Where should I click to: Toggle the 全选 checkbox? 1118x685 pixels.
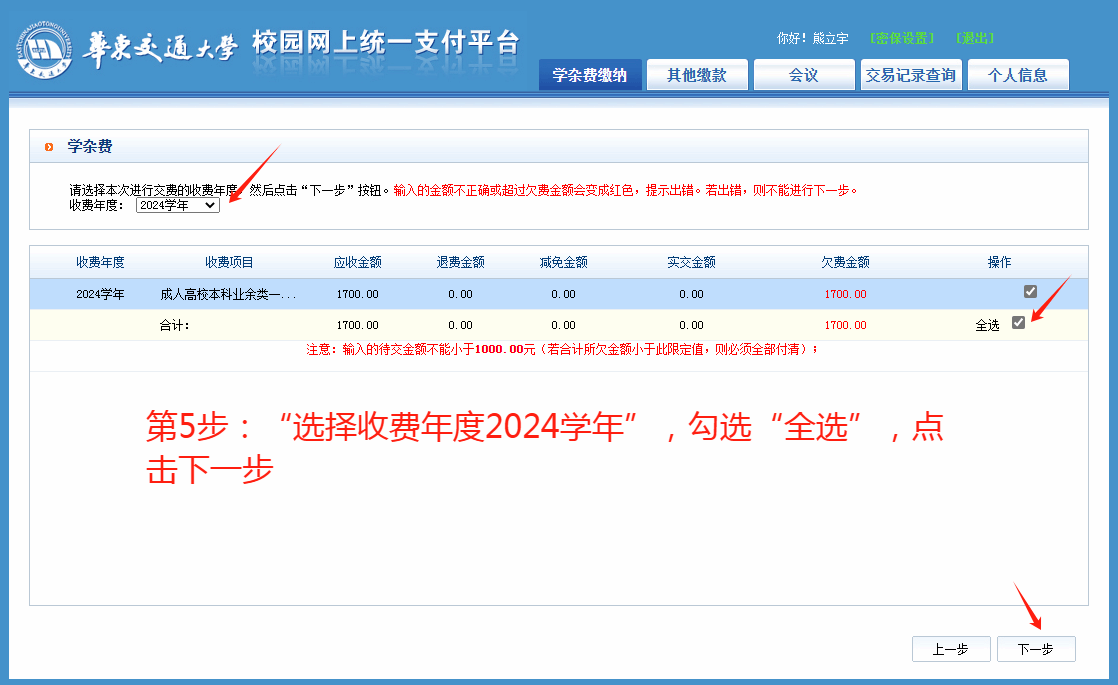point(1018,323)
